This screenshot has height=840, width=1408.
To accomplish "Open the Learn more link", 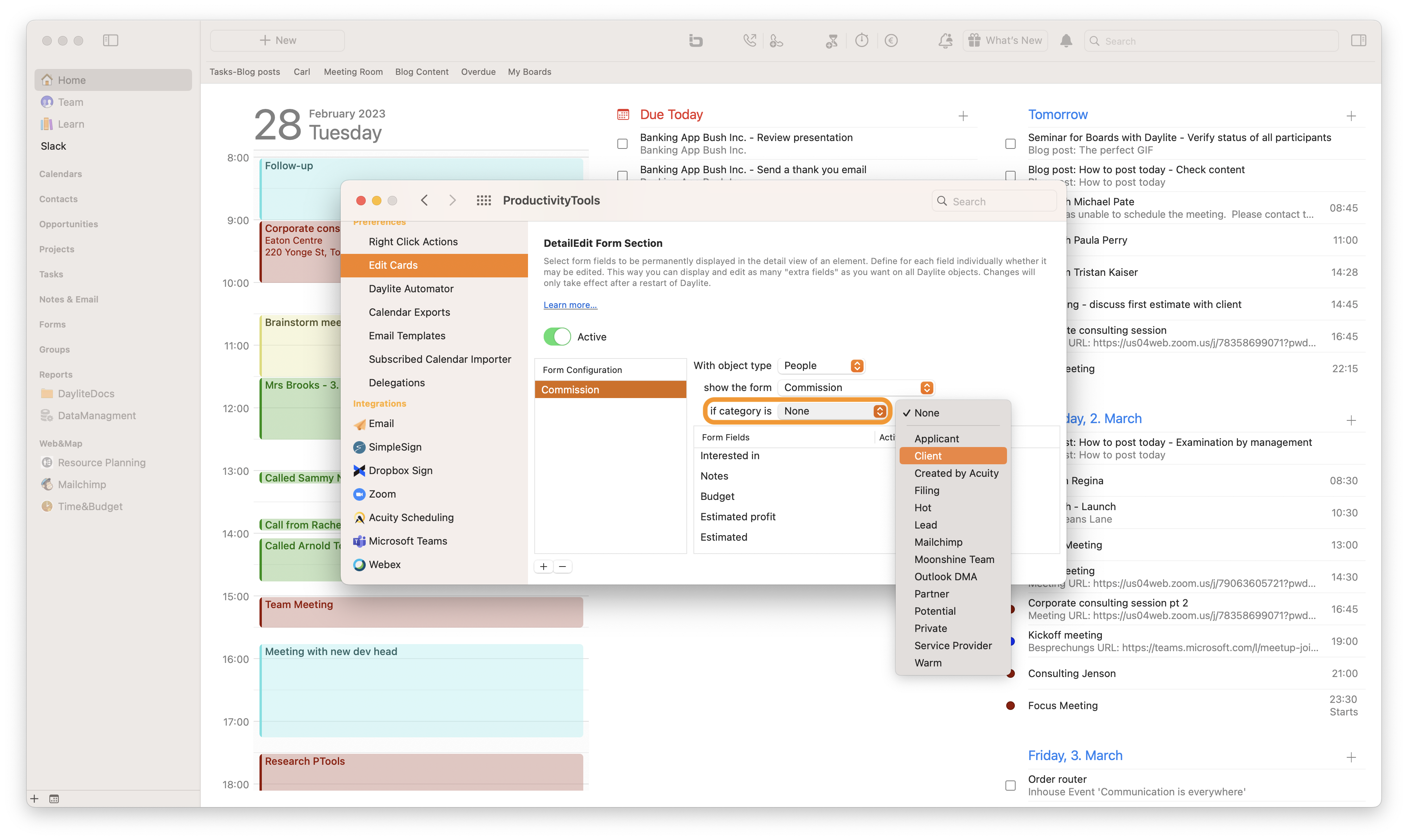I will tap(570, 304).
